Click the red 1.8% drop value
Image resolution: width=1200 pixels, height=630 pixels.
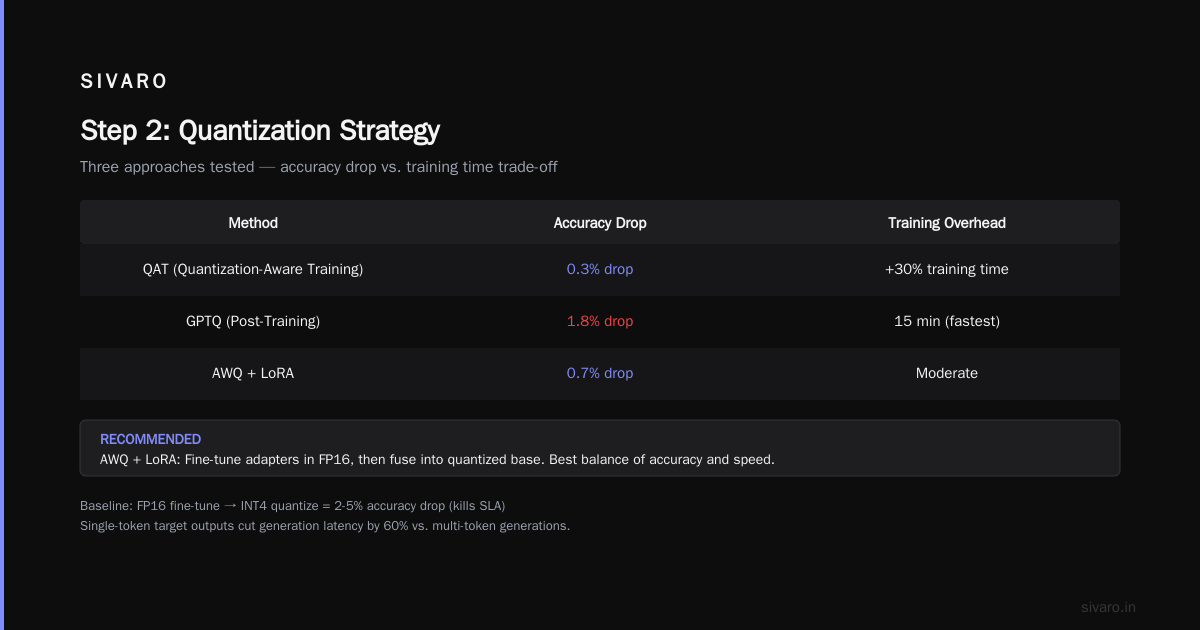click(x=600, y=321)
